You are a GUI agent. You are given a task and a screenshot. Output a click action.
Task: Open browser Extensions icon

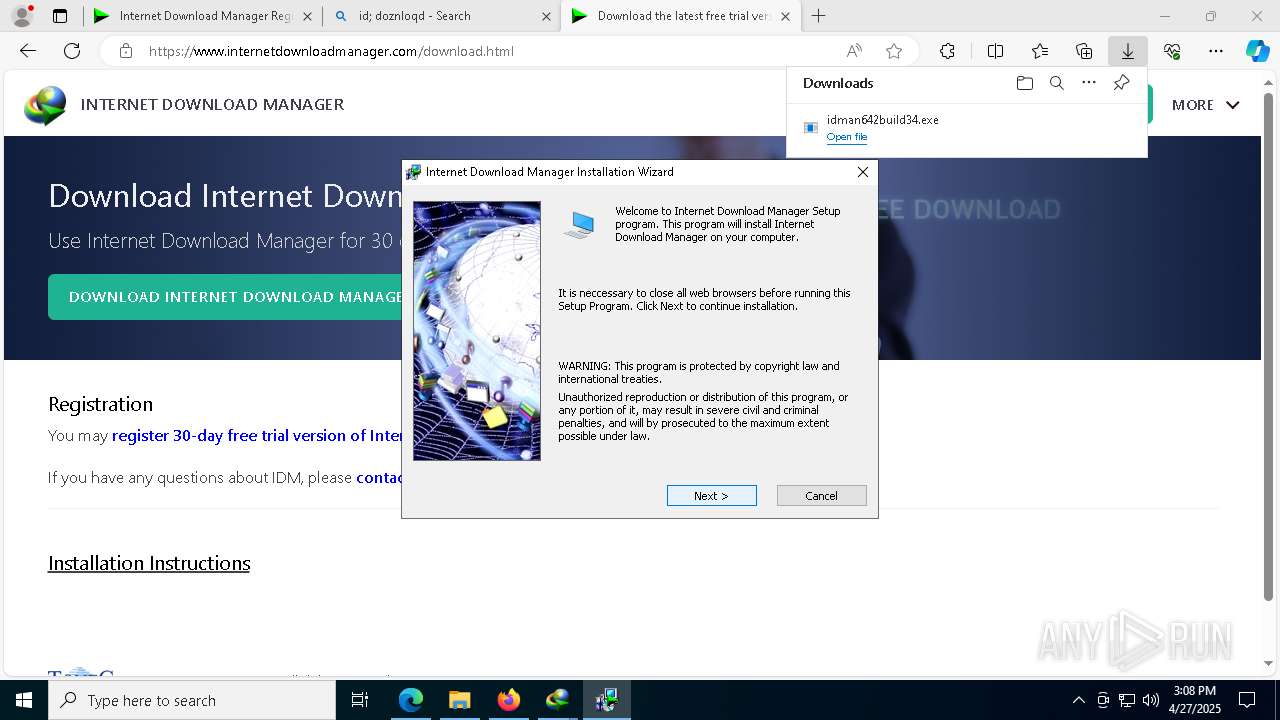click(947, 51)
